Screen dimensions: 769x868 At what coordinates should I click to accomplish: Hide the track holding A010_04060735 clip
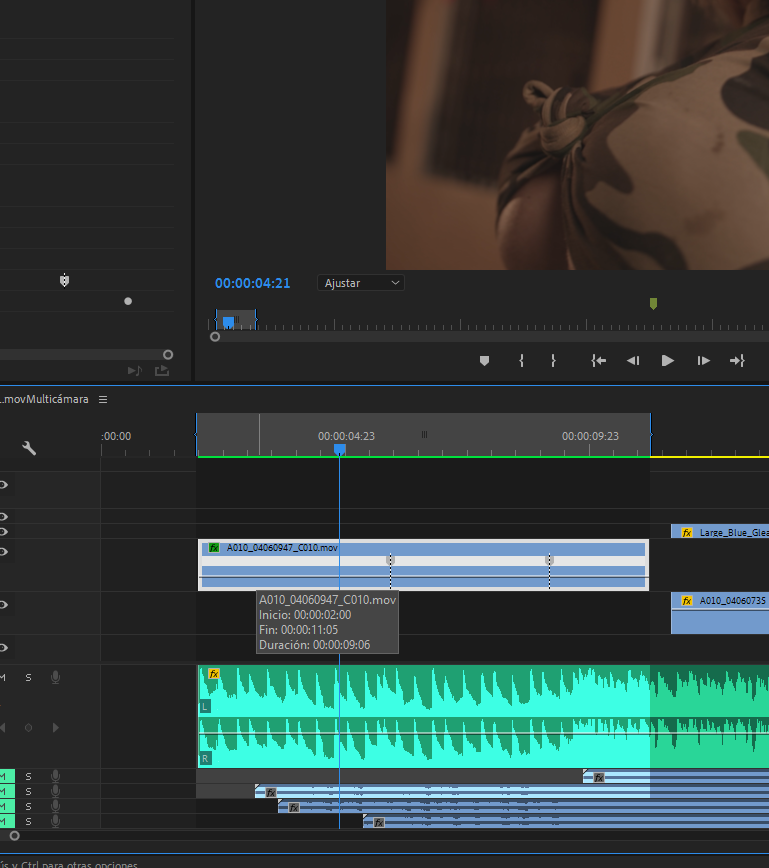(x=3, y=604)
